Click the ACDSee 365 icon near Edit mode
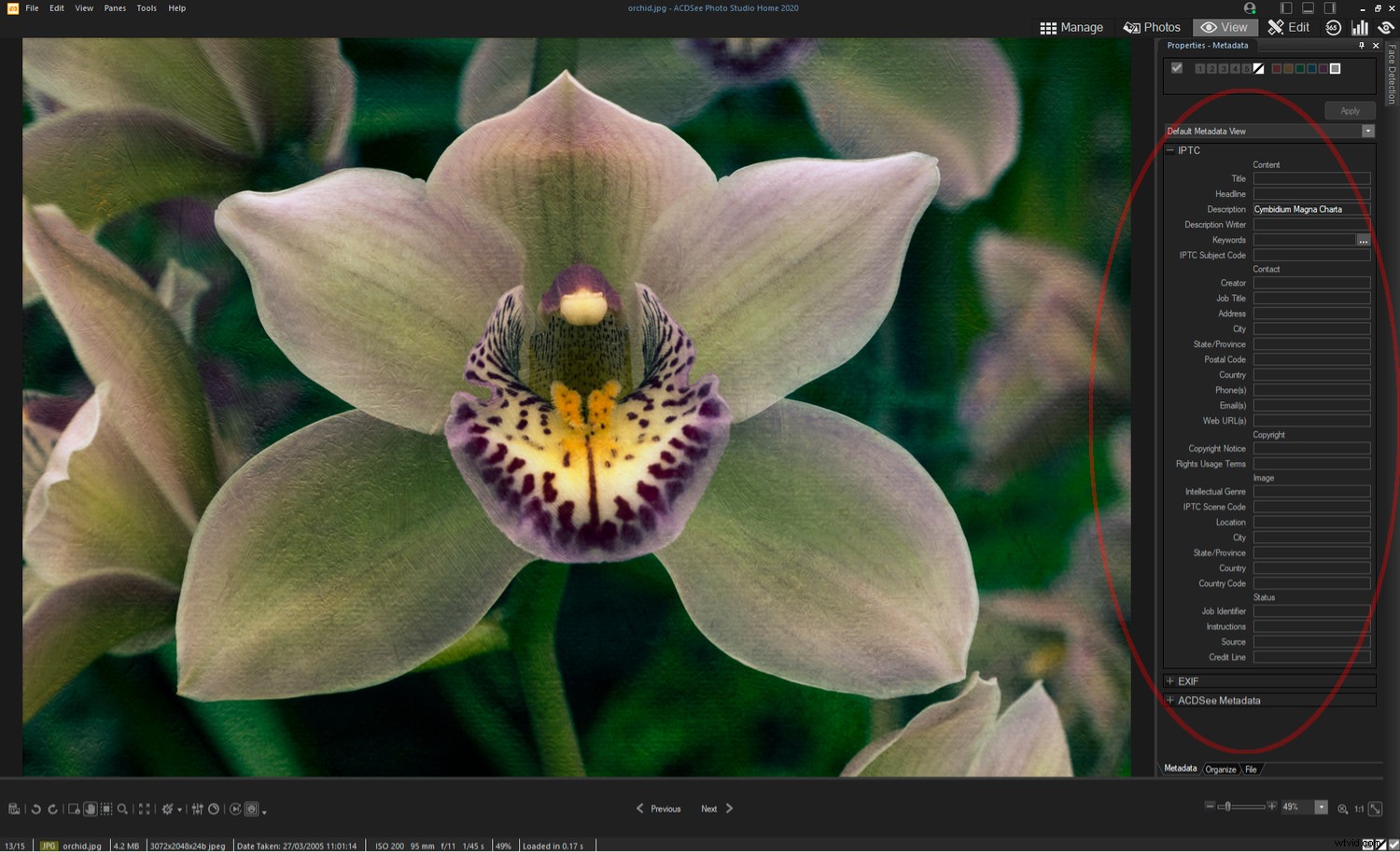The width and height of the screenshot is (1400, 852). point(1333,27)
